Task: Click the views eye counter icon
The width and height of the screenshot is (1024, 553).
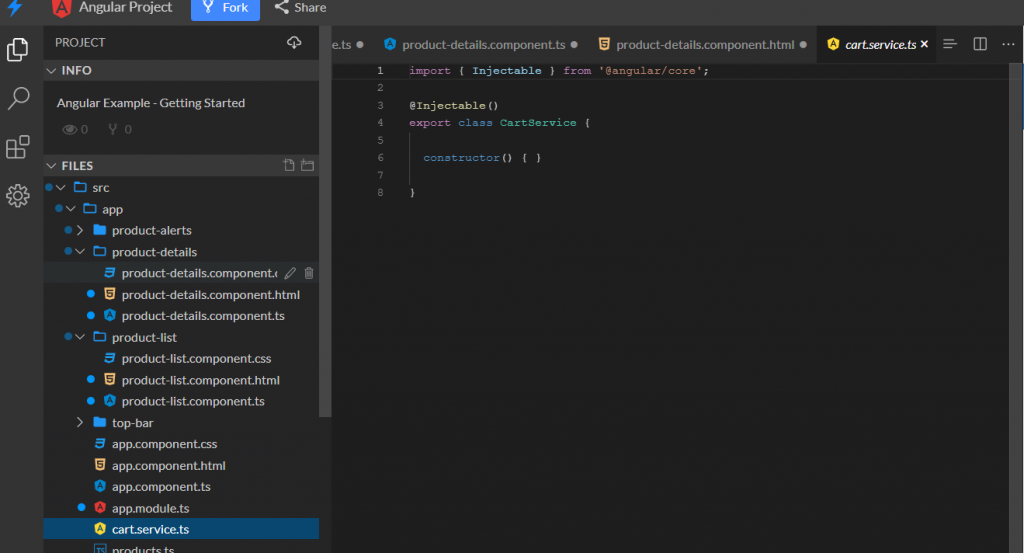Action: click(69, 129)
